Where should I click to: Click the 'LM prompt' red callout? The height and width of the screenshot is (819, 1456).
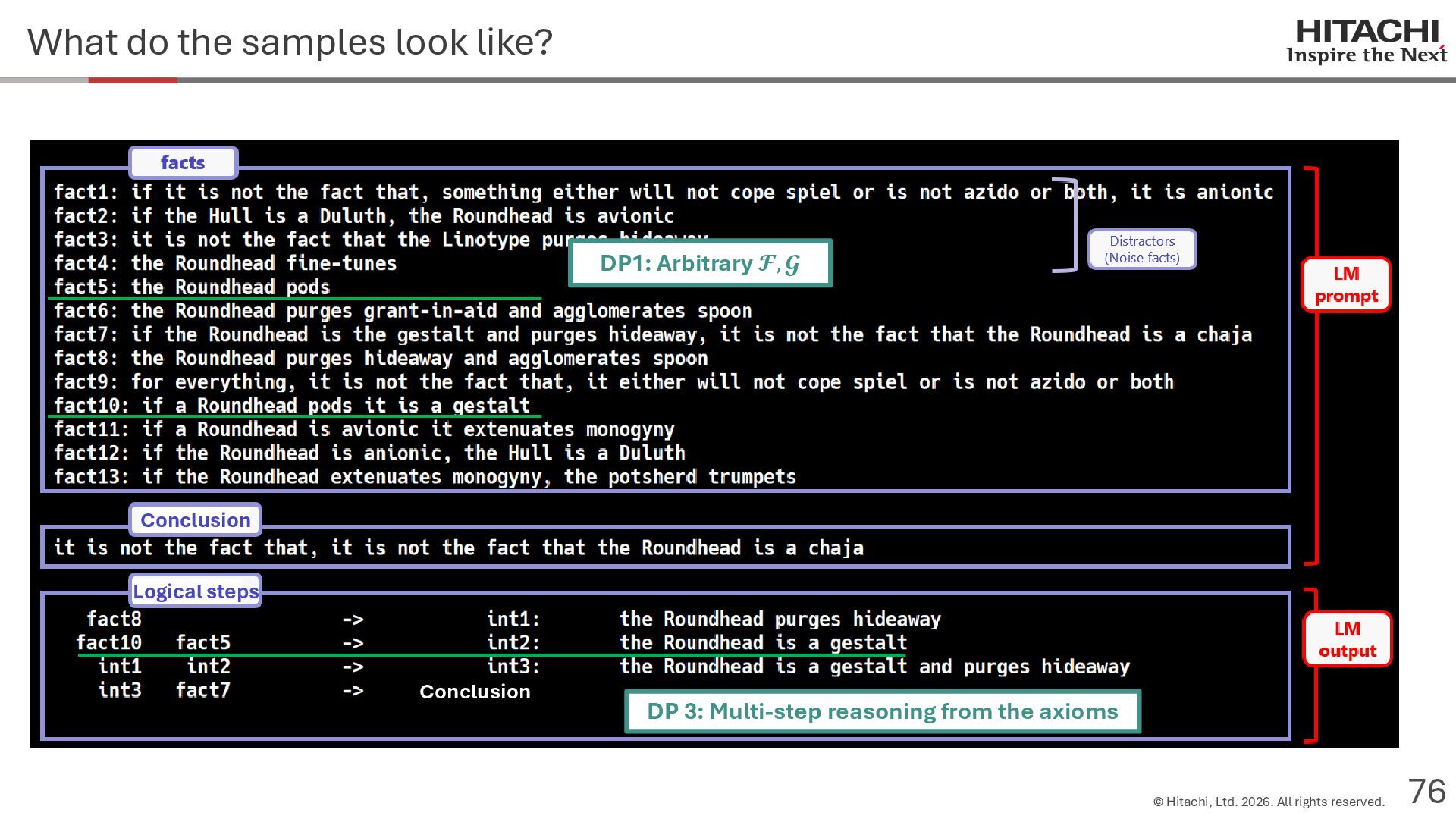[1346, 285]
